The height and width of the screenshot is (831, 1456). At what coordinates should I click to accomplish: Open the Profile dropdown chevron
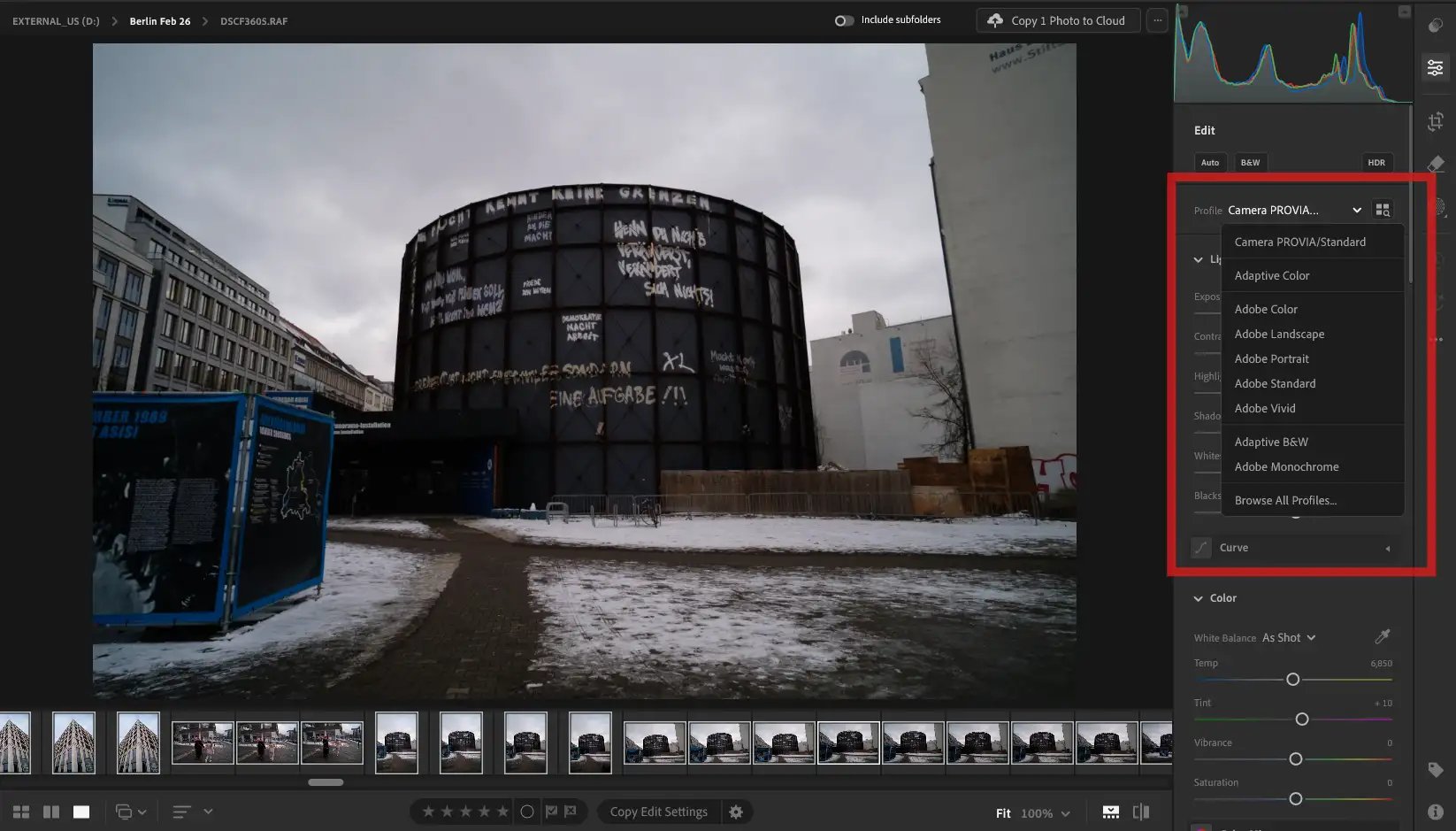tap(1357, 210)
